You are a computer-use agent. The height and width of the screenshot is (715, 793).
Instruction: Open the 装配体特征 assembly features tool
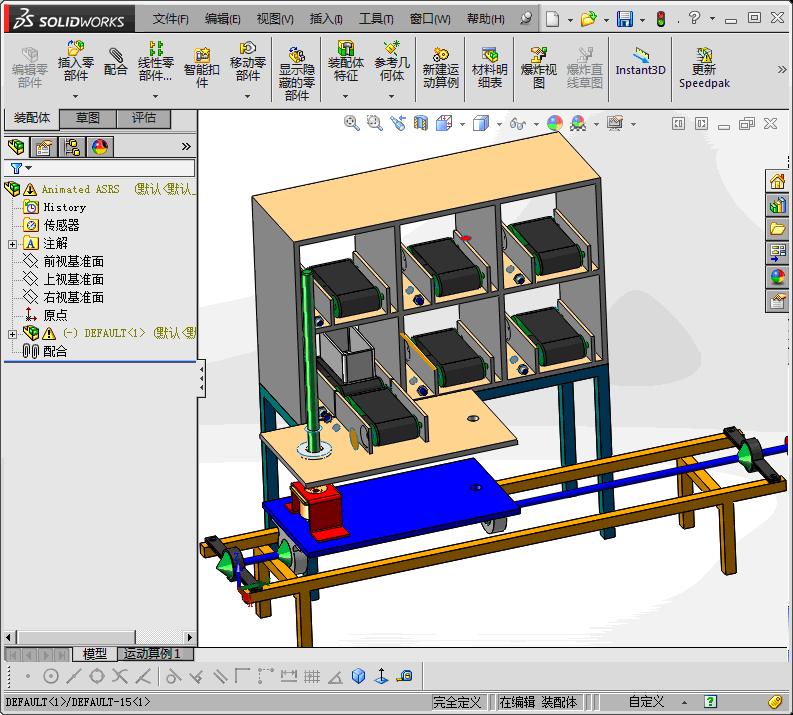[346, 61]
